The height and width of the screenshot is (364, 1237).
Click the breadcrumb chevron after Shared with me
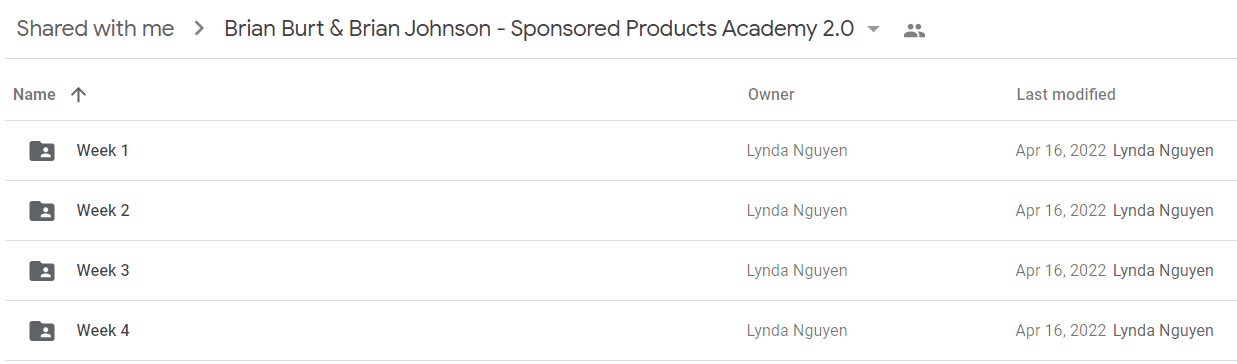click(199, 29)
